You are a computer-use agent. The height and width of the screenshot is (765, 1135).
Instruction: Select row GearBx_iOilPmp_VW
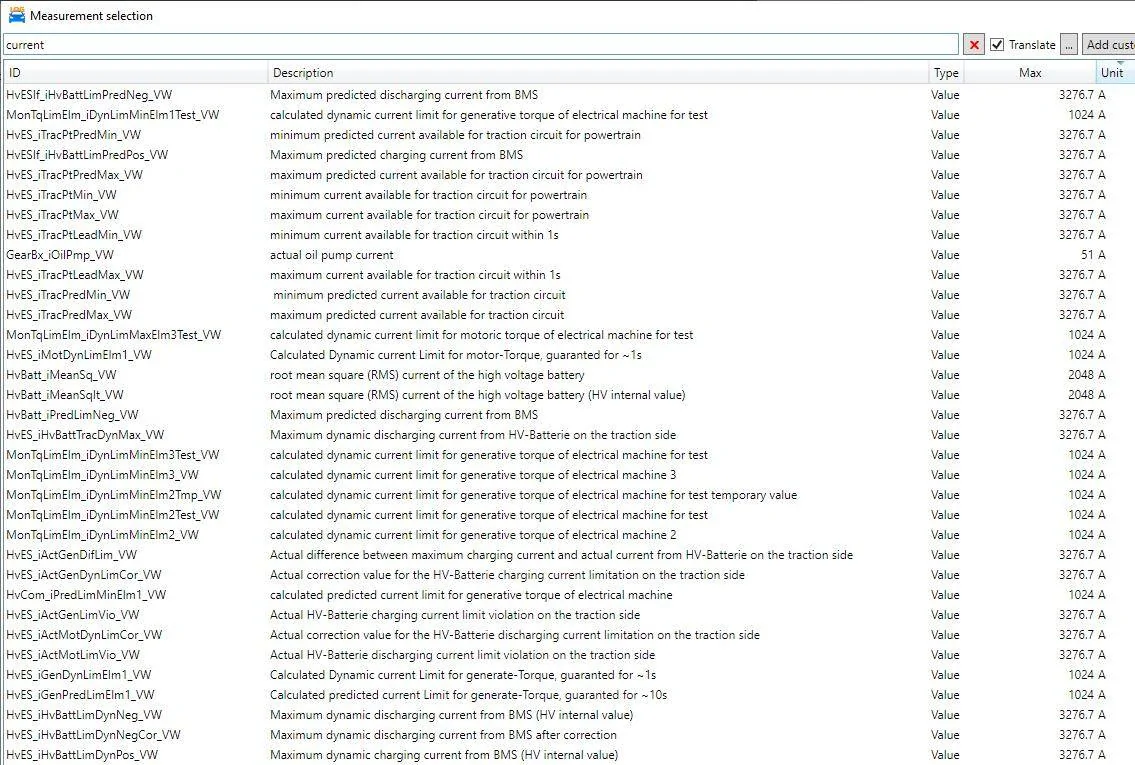(568, 255)
